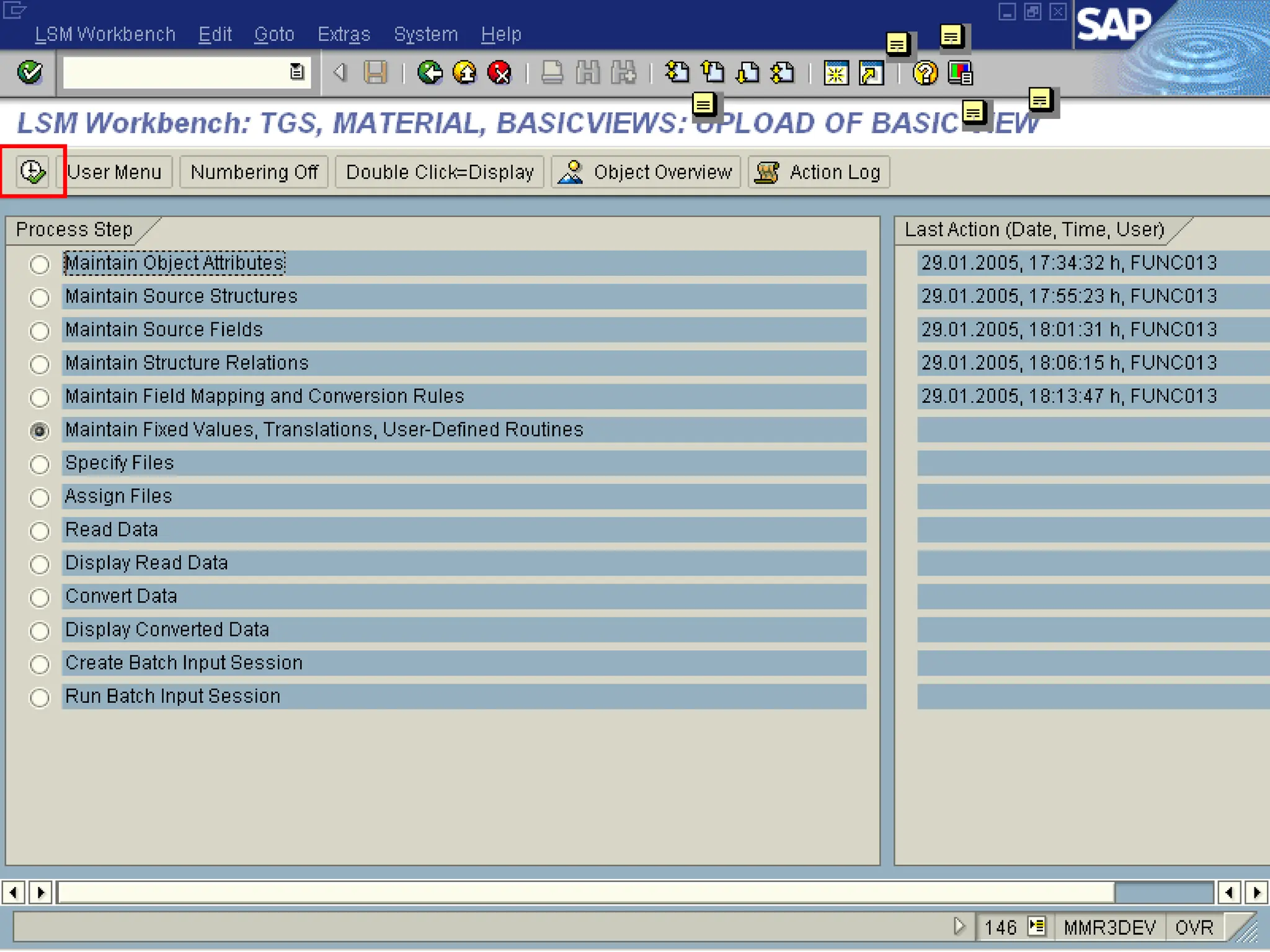
Task: Click the Object Overview button
Action: [646, 172]
